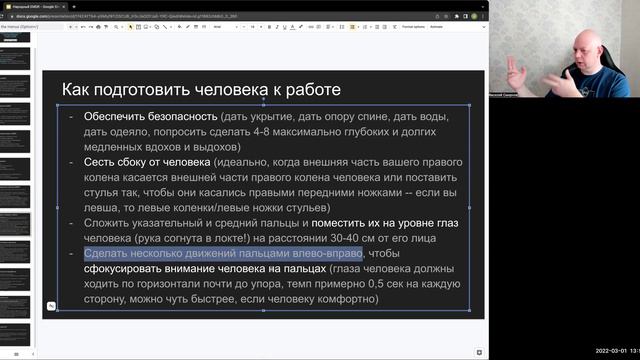Screen dimensions: 640x360
Task: Click the text 'поместить их на уровне глаз'
Action: (x=385, y=223)
